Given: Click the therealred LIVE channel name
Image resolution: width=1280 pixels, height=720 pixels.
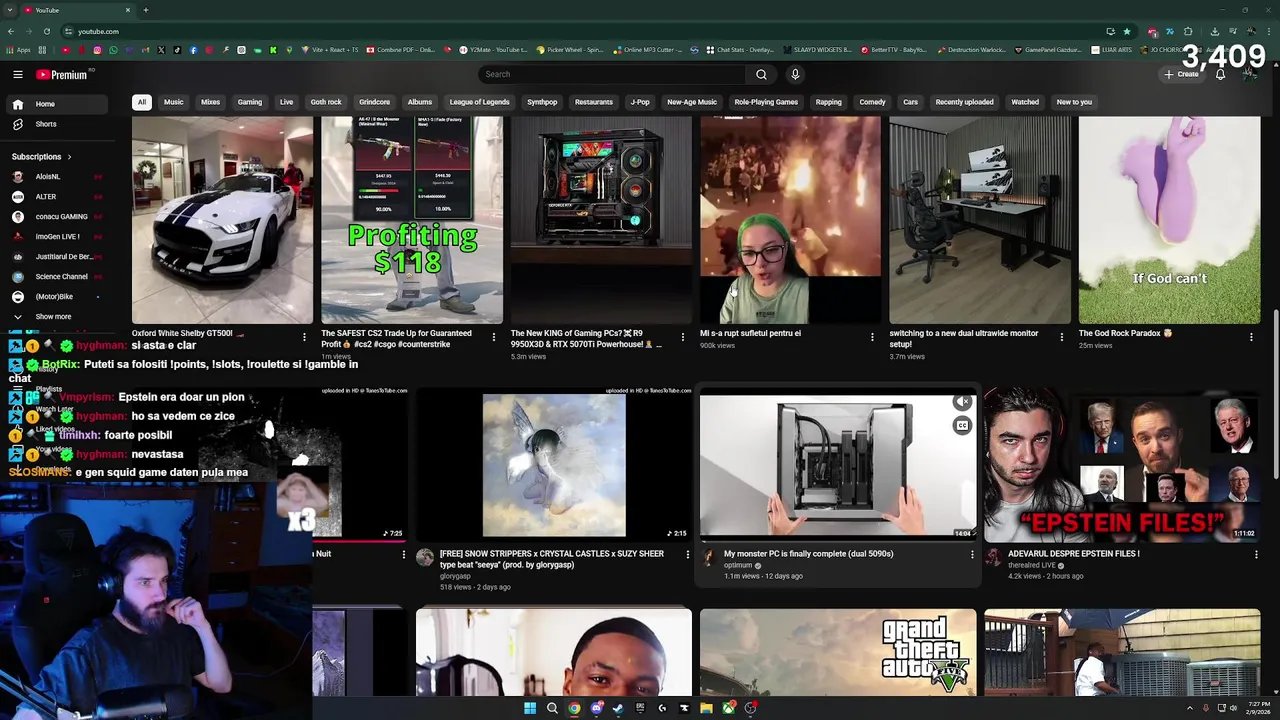Looking at the screenshot, I should (1031, 565).
